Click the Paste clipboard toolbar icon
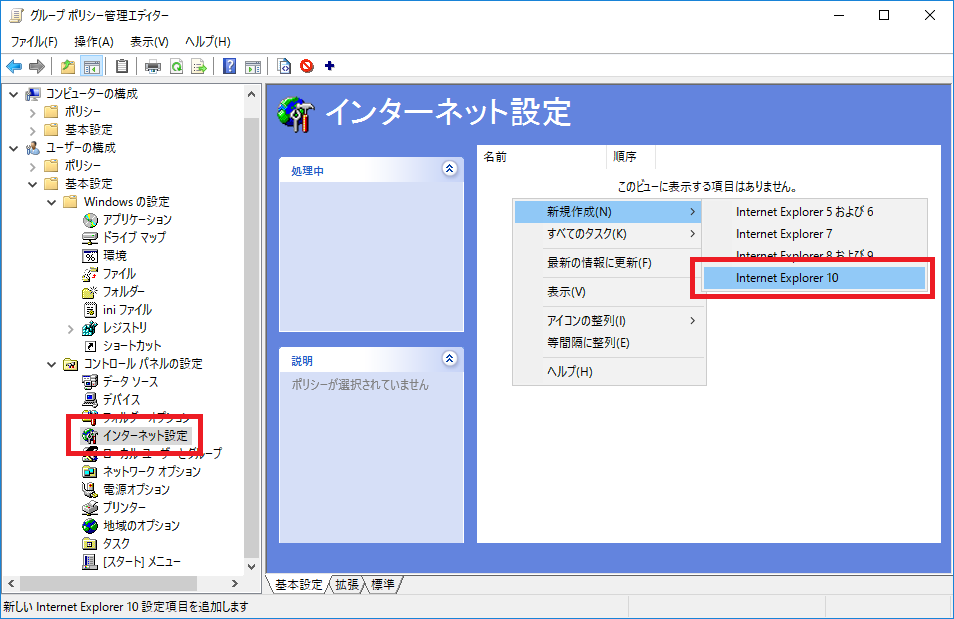The width and height of the screenshot is (954, 619). pos(122,66)
